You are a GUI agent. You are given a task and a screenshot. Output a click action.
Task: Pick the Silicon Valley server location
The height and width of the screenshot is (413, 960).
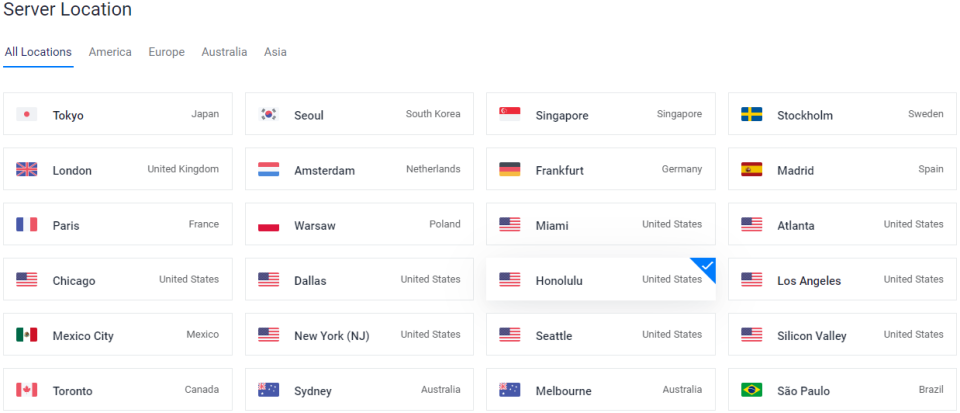(842, 334)
